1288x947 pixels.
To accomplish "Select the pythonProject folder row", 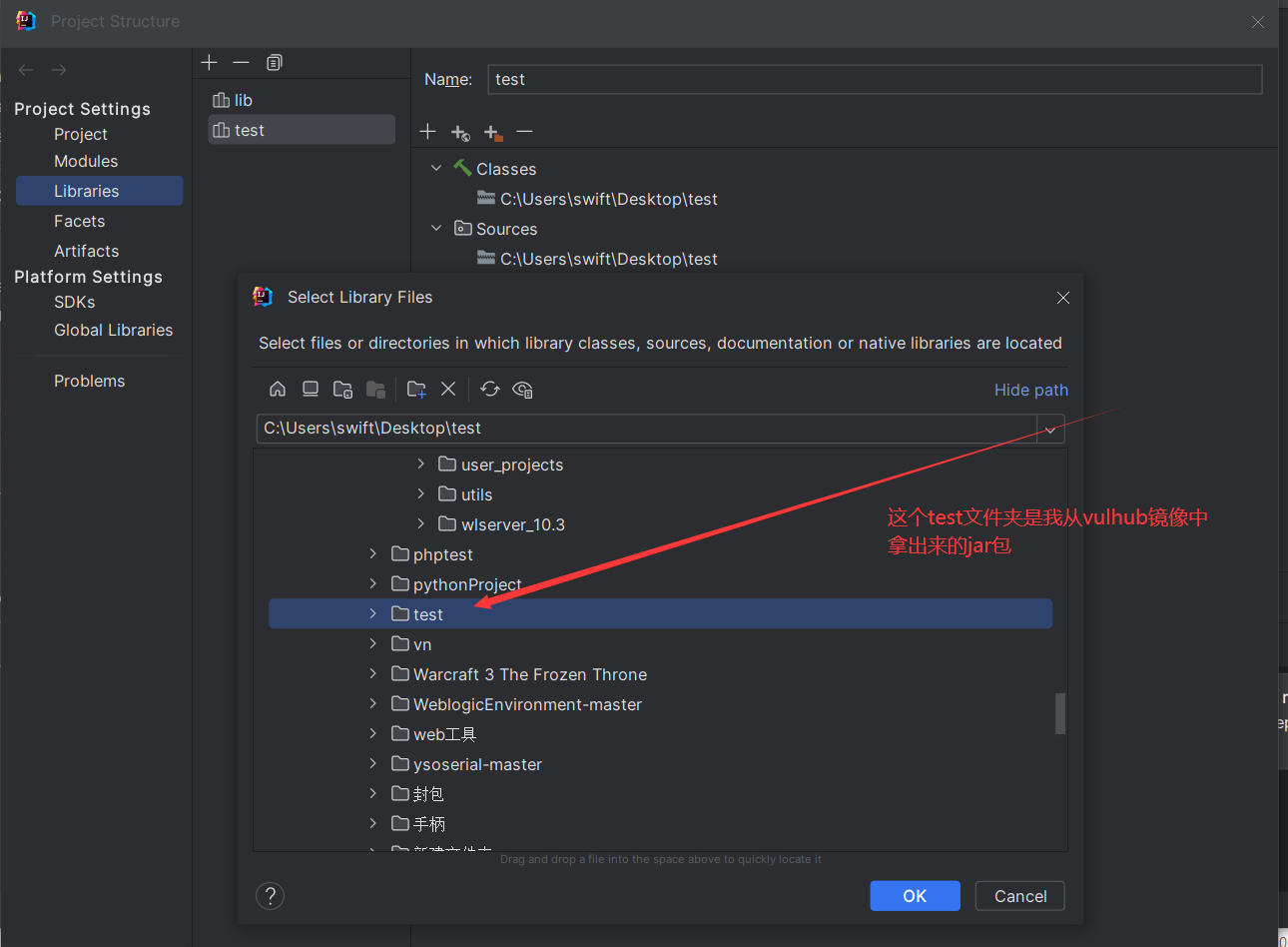I will point(660,584).
